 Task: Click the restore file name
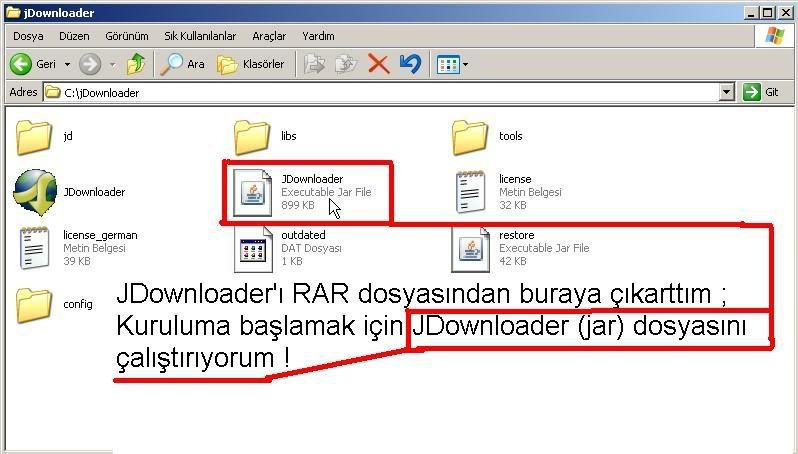pos(517,235)
